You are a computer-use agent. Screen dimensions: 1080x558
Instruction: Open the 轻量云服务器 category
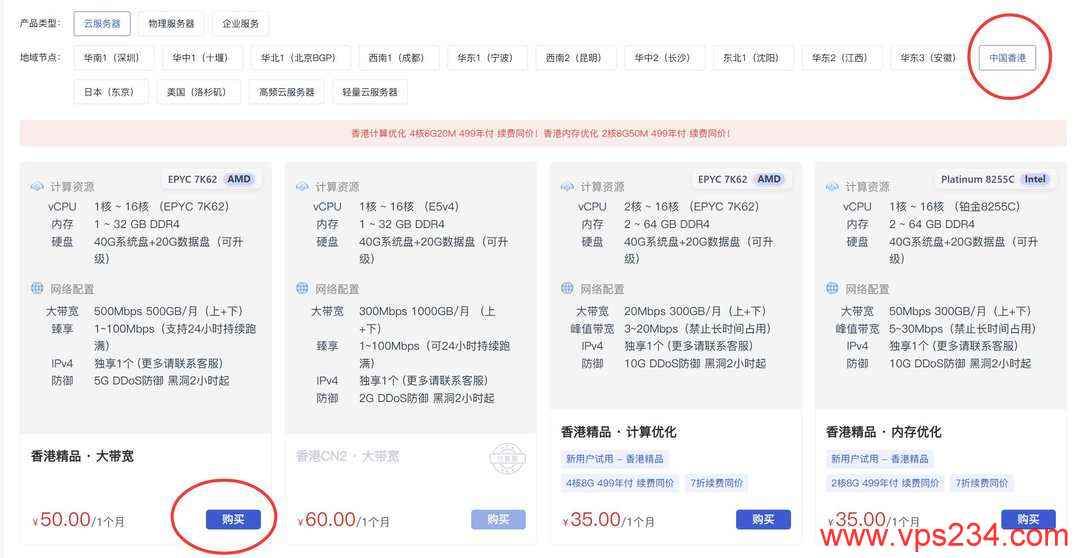point(370,92)
